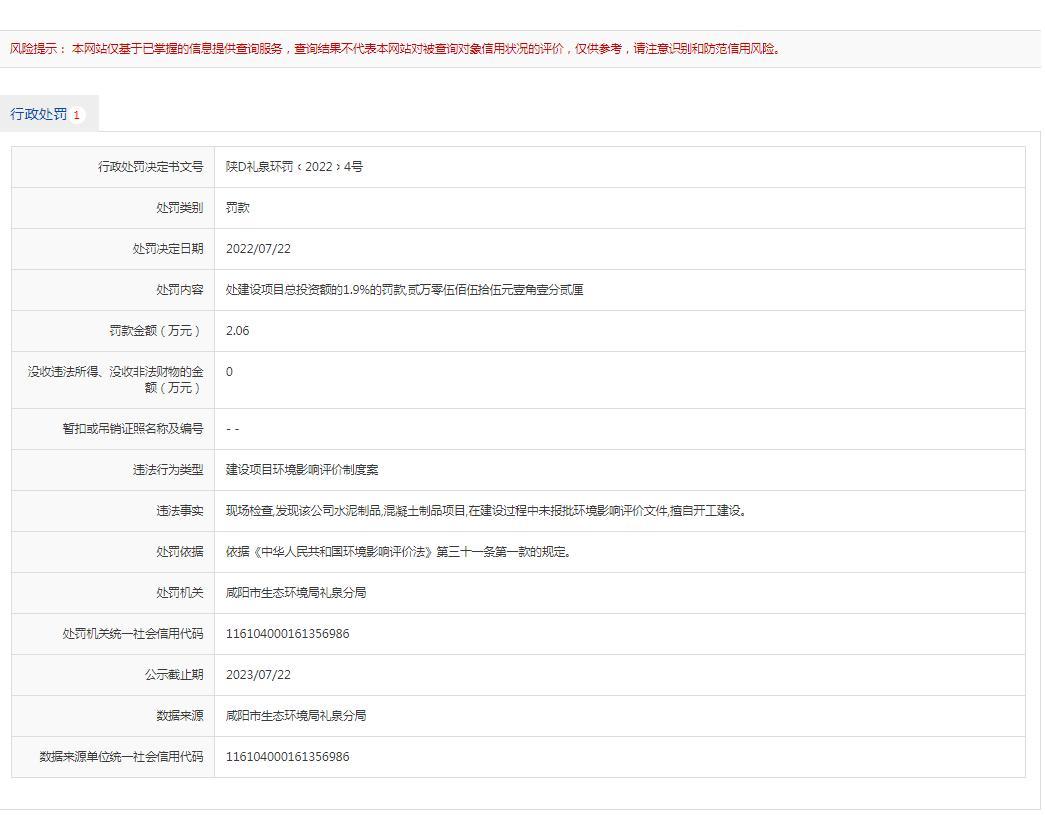Click the 没收违法所得 label cell

113,380
